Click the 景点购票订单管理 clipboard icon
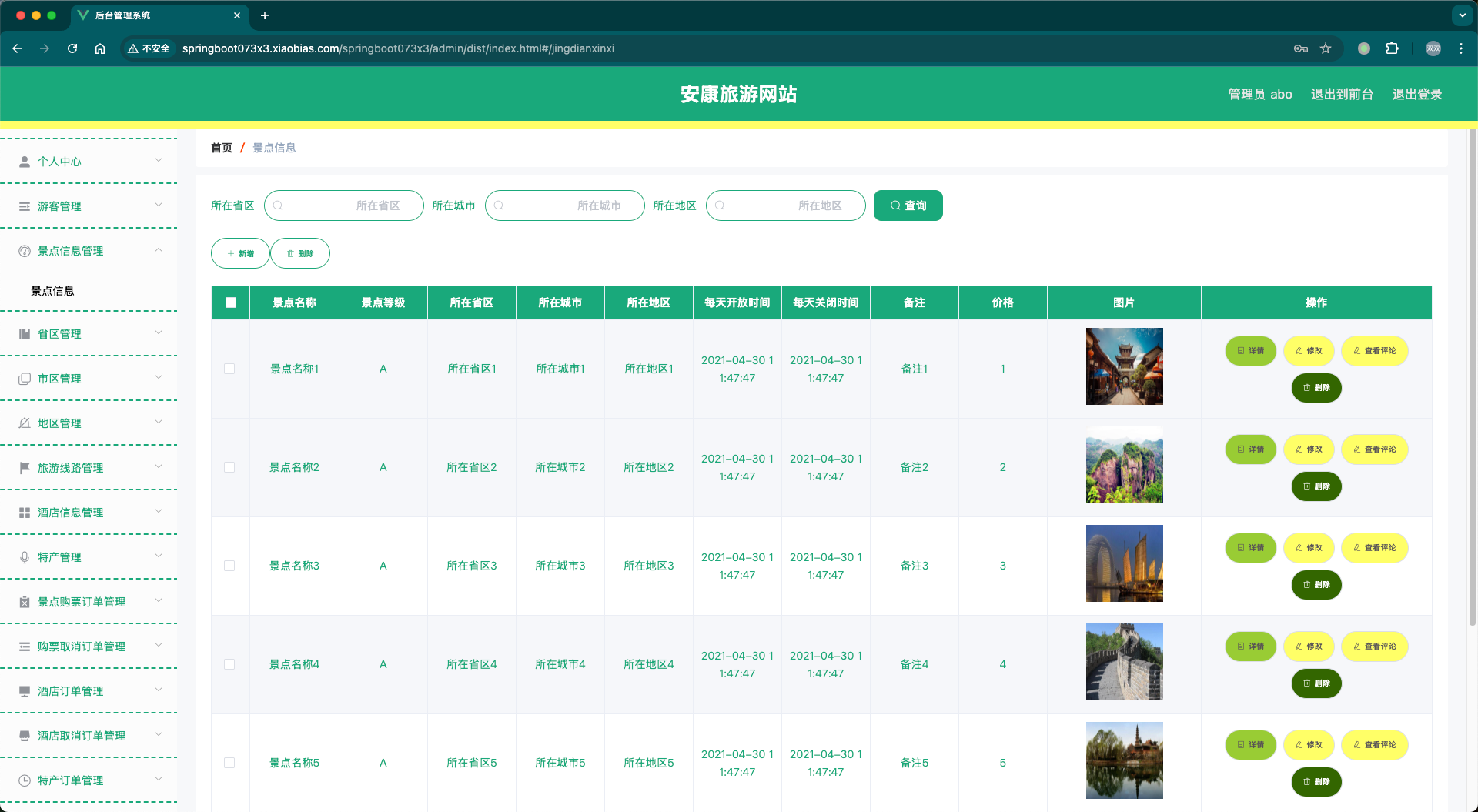 (x=25, y=602)
